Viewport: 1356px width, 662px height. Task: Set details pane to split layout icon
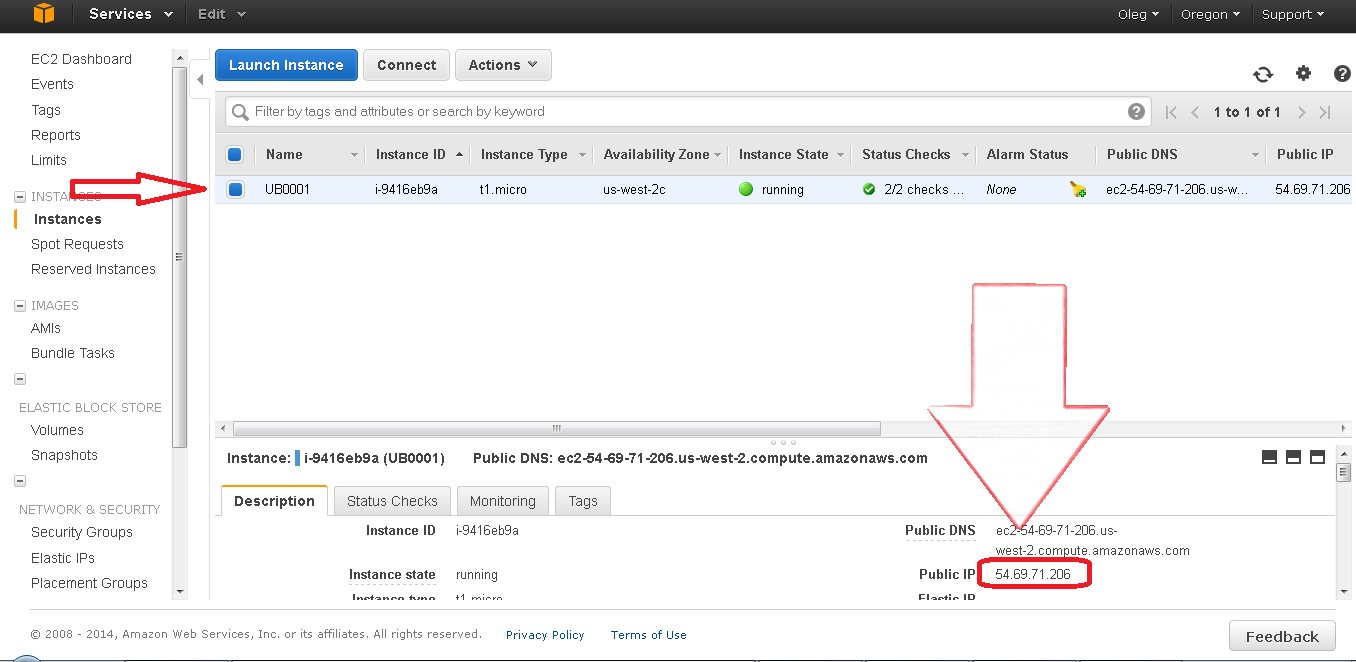1293,457
